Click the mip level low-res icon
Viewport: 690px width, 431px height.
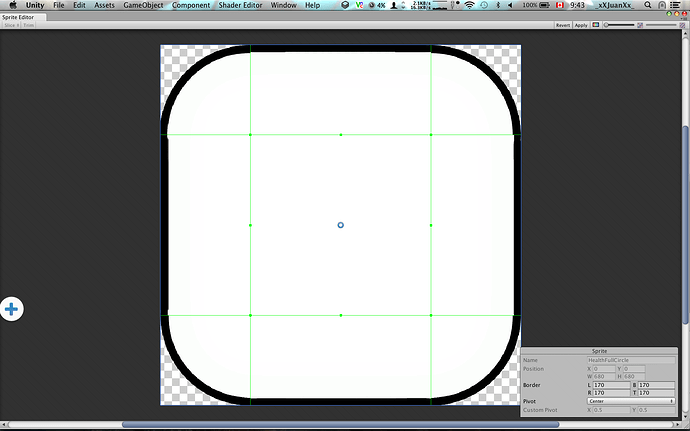[x=640, y=25]
